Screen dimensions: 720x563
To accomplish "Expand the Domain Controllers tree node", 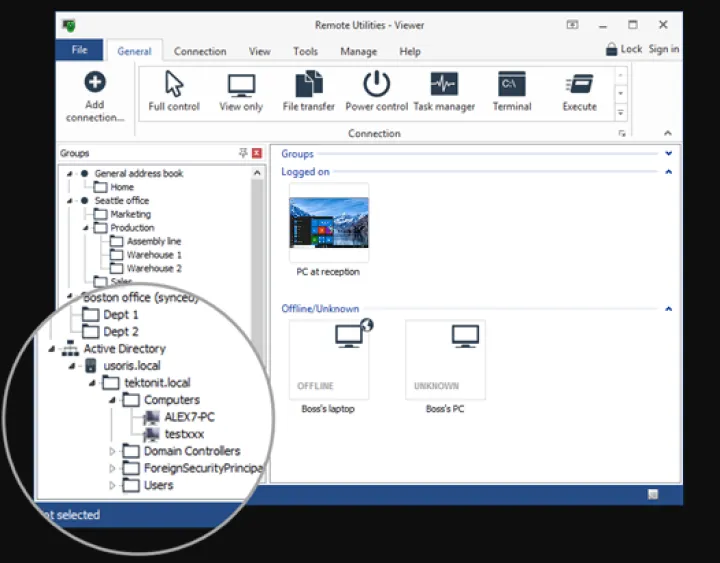I will (x=112, y=452).
